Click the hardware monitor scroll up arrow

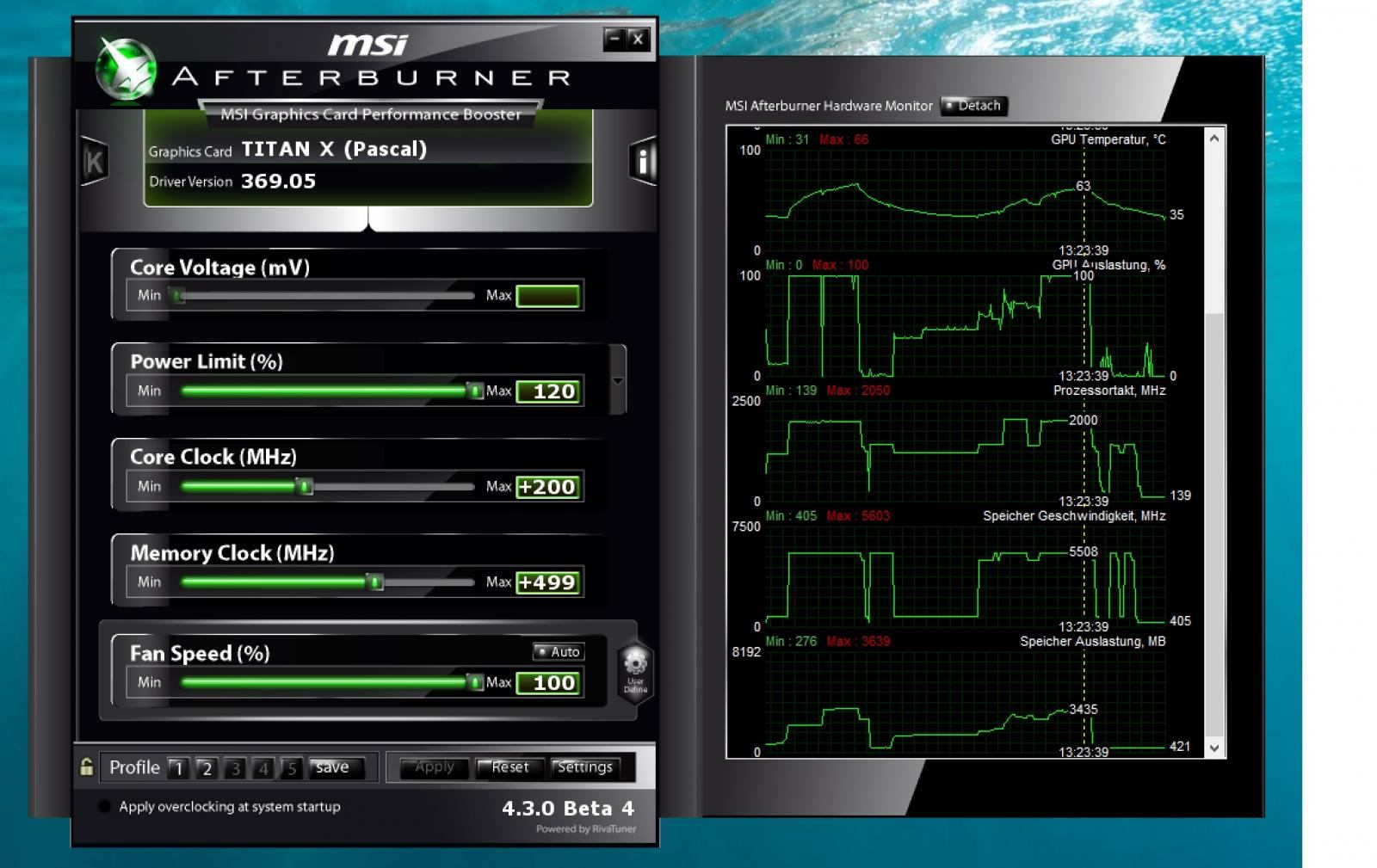pyautogui.click(x=1214, y=138)
